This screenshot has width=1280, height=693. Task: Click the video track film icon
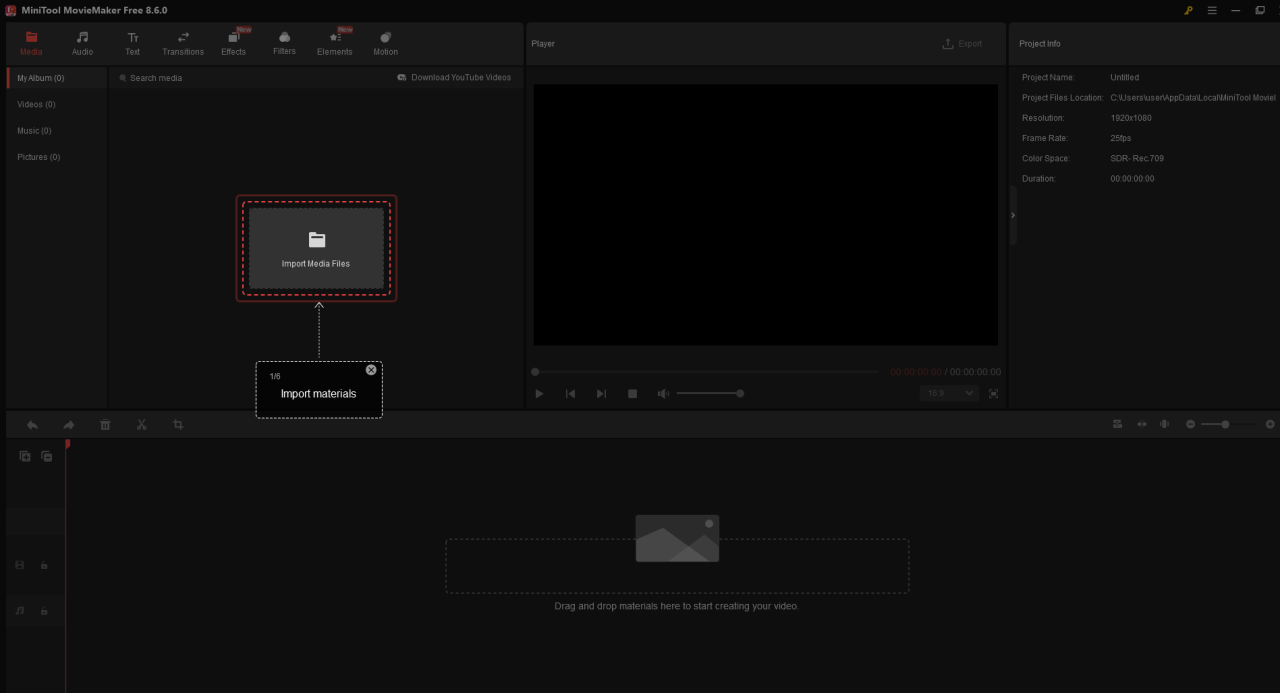pos(19,565)
